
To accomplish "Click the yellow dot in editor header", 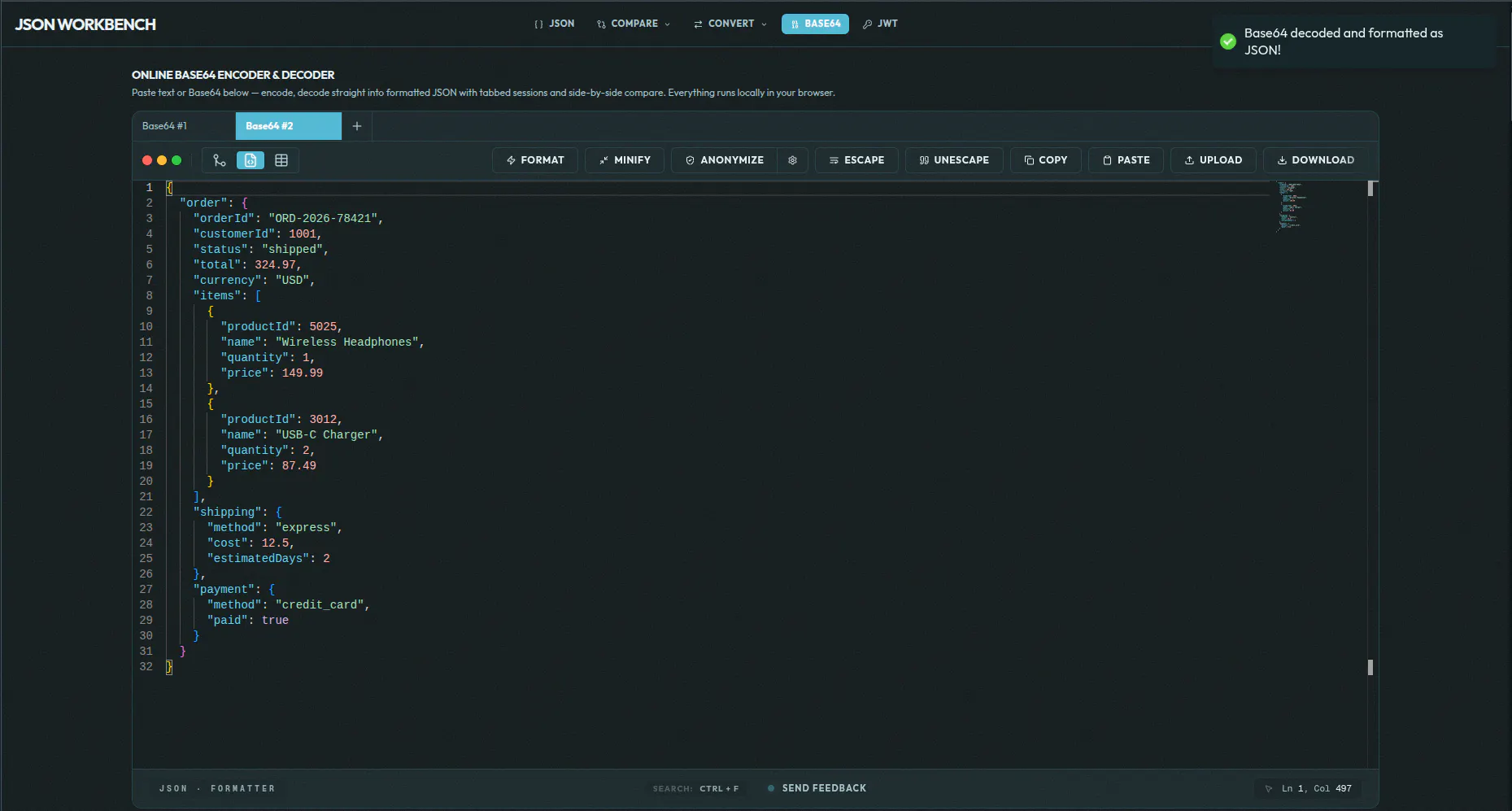I will pyautogui.click(x=162, y=160).
